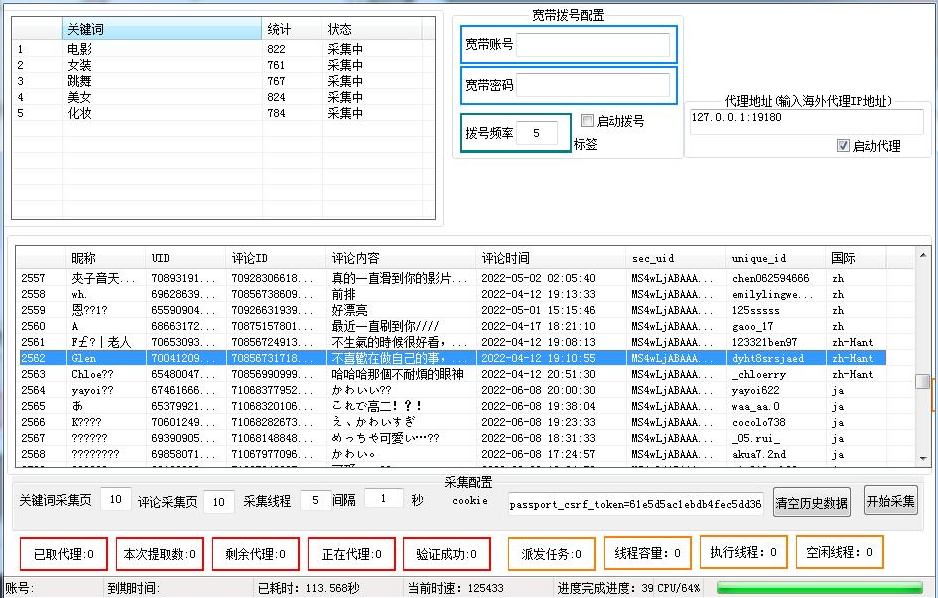Sort by the 关键词 column header
Screen dimensions: 938x598
tap(160, 30)
